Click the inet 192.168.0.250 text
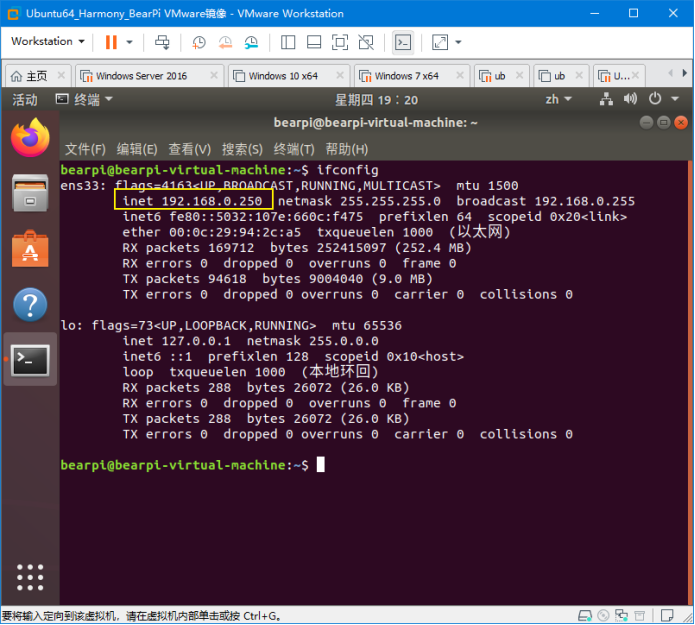695x625 pixels. 192,201
